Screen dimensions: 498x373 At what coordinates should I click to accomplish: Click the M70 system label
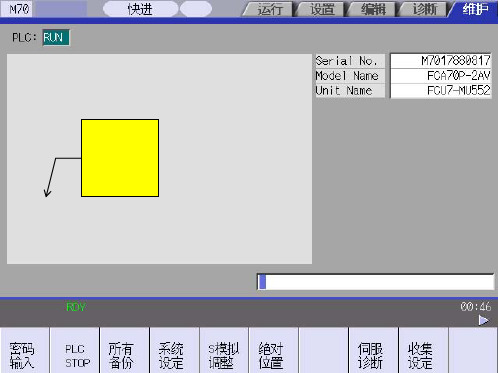(x=17, y=9)
